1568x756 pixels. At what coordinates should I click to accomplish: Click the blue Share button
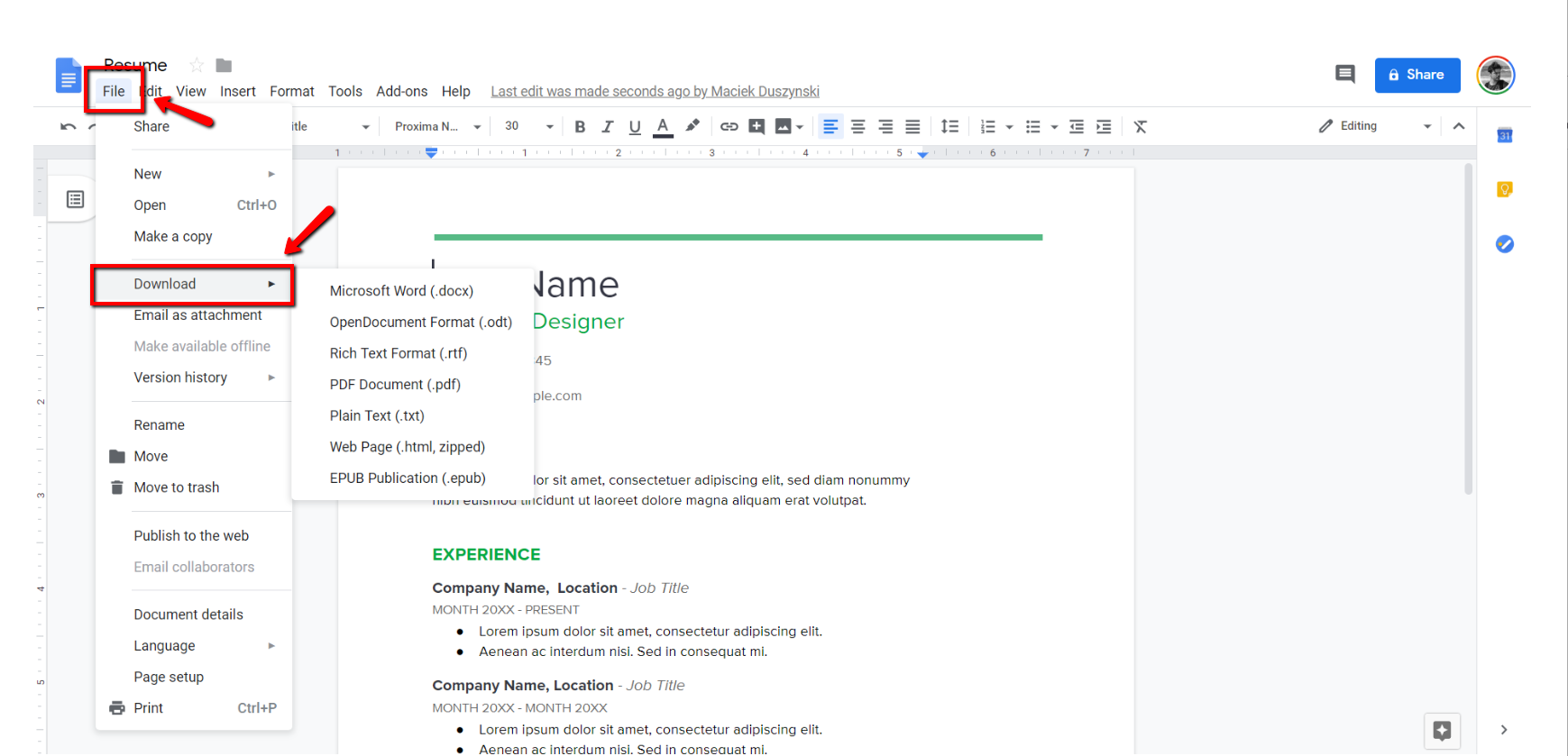1417,75
